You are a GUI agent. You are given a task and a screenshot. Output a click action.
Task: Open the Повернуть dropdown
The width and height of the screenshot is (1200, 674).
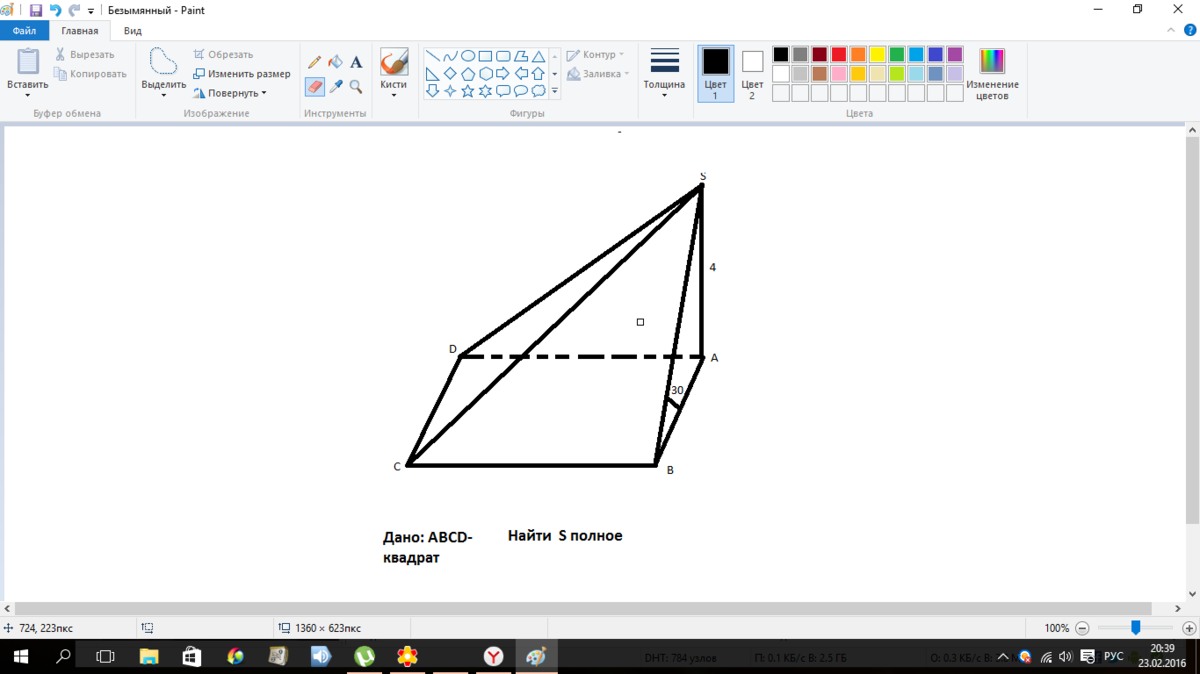tap(230, 93)
